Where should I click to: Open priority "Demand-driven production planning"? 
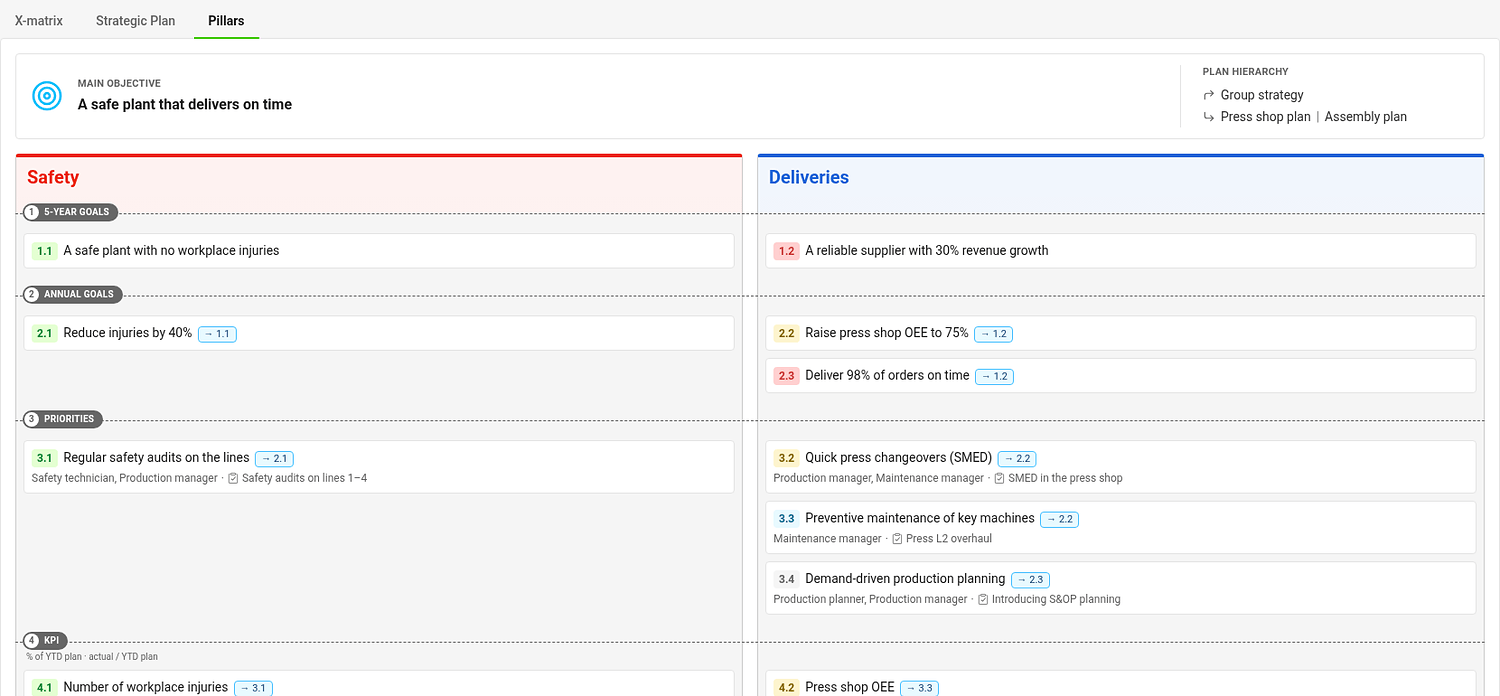coord(1121,588)
